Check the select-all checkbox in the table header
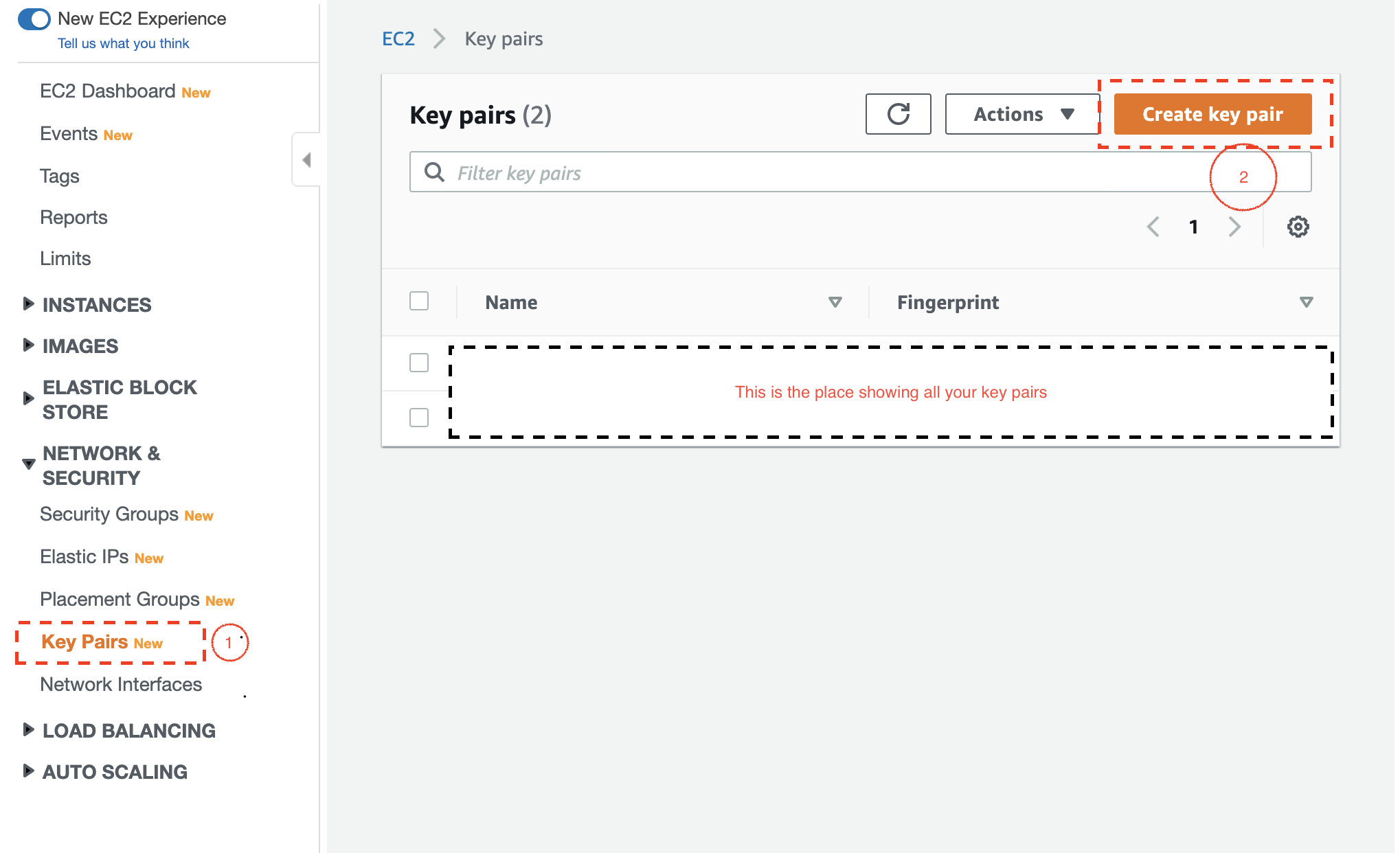 pos(418,301)
